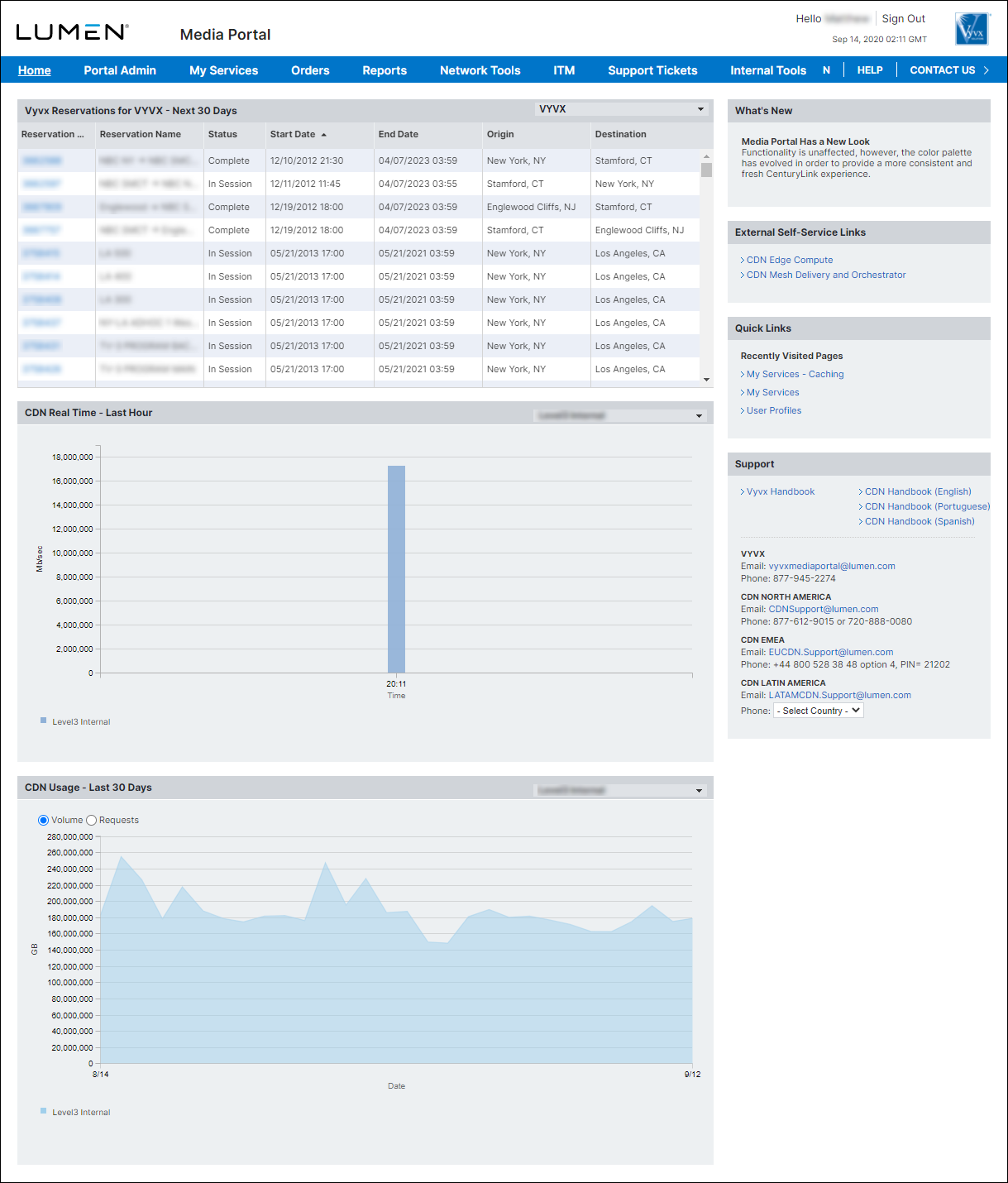Screen dimensions: 1008x1183
Task: Open the Reports menu
Action: [x=385, y=70]
